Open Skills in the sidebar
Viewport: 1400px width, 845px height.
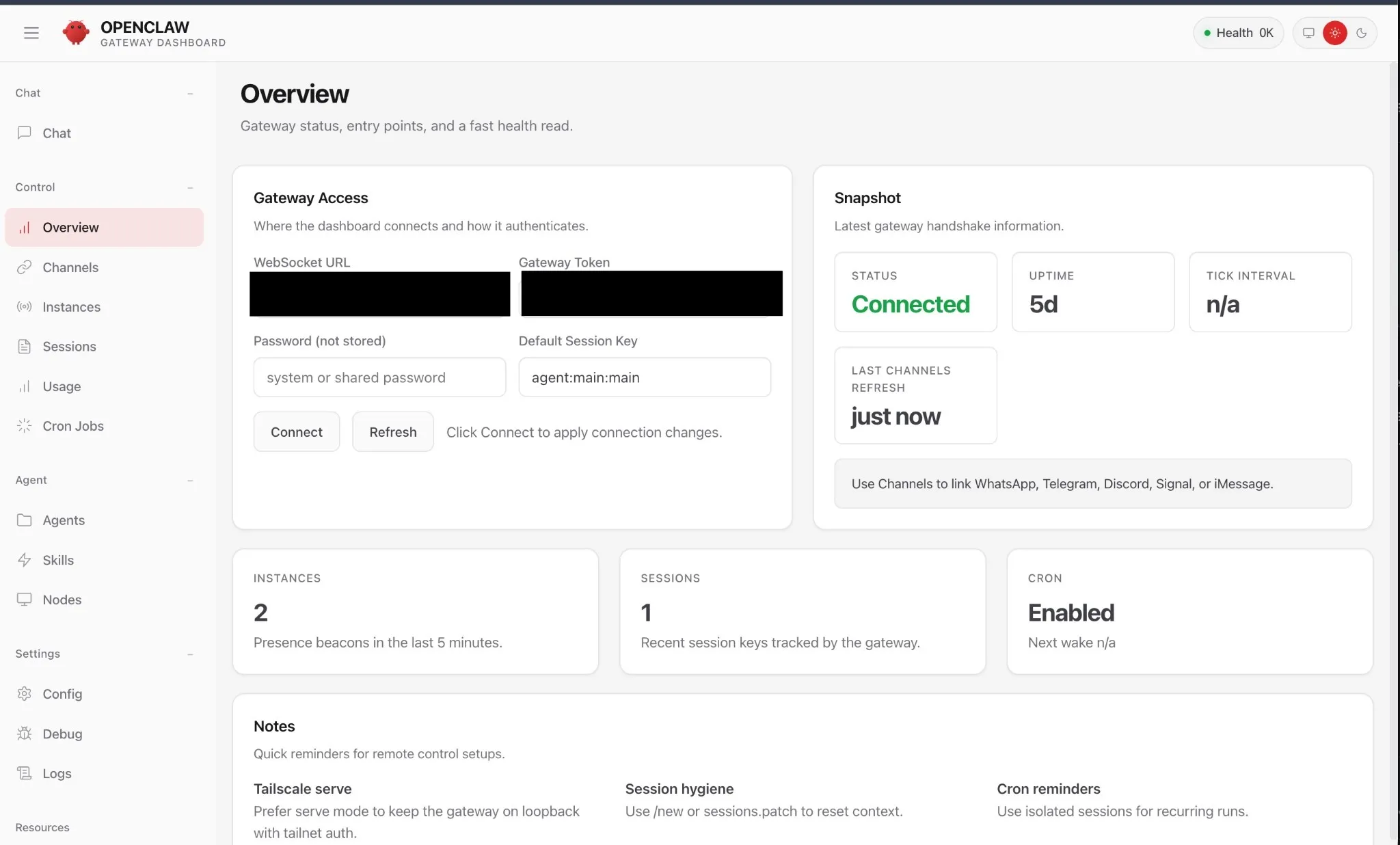(x=104, y=560)
